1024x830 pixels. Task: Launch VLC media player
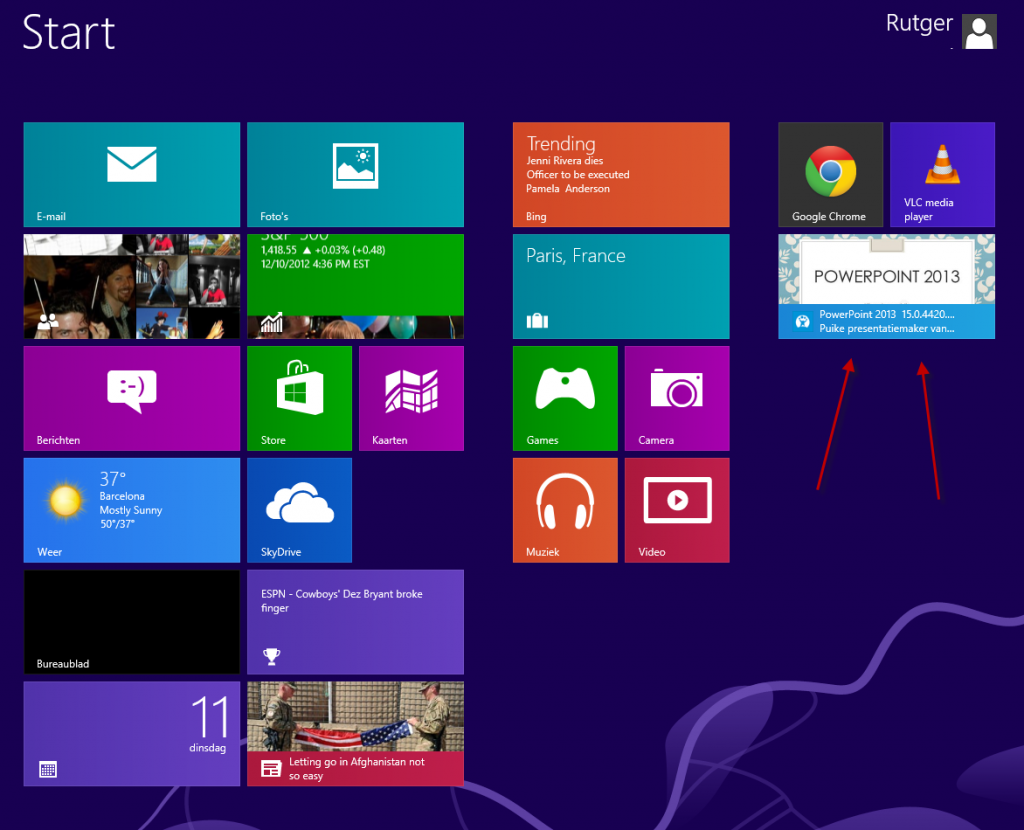click(942, 175)
